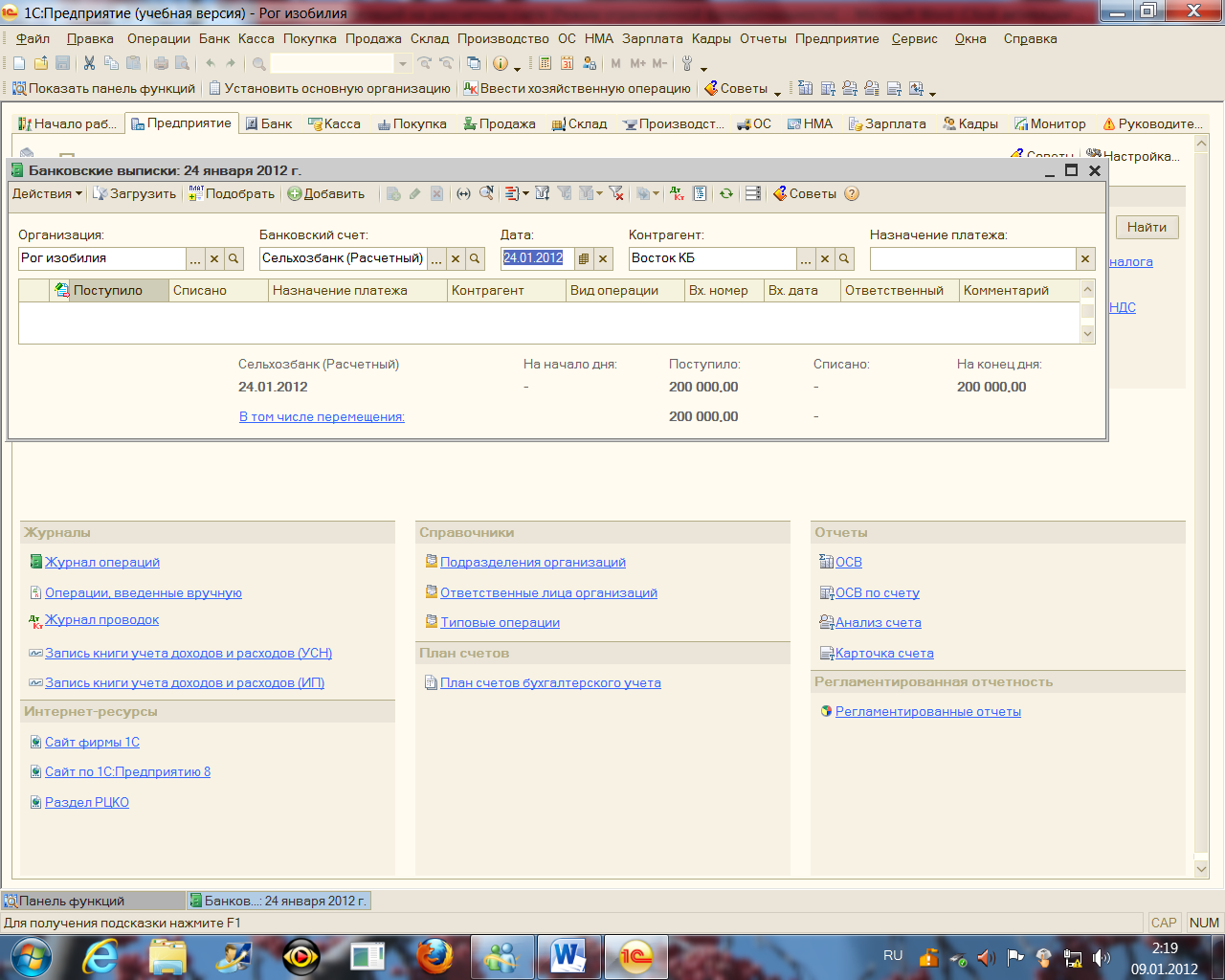Click the Подобрать button

click(232, 193)
